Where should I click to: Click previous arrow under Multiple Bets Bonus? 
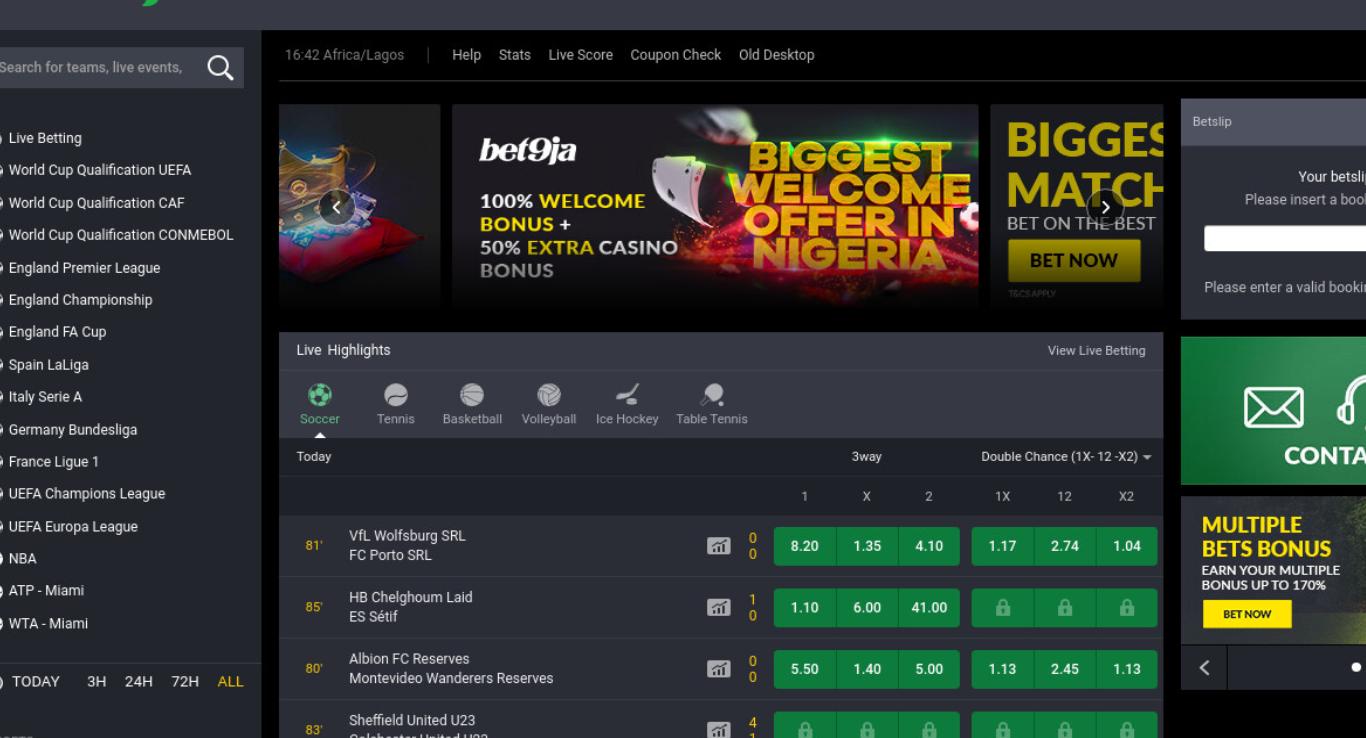click(1204, 667)
